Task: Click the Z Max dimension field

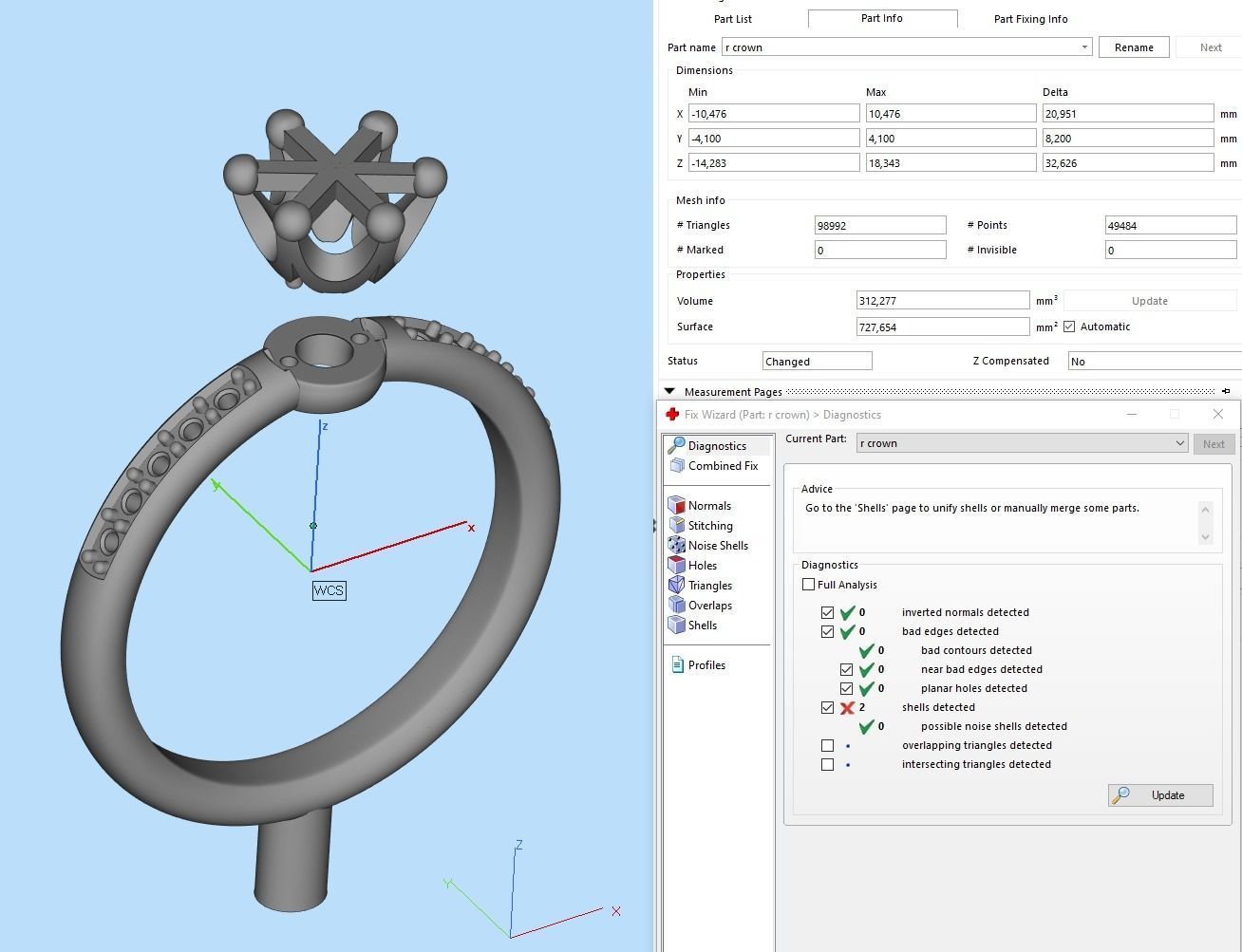Action: (x=950, y=163)
